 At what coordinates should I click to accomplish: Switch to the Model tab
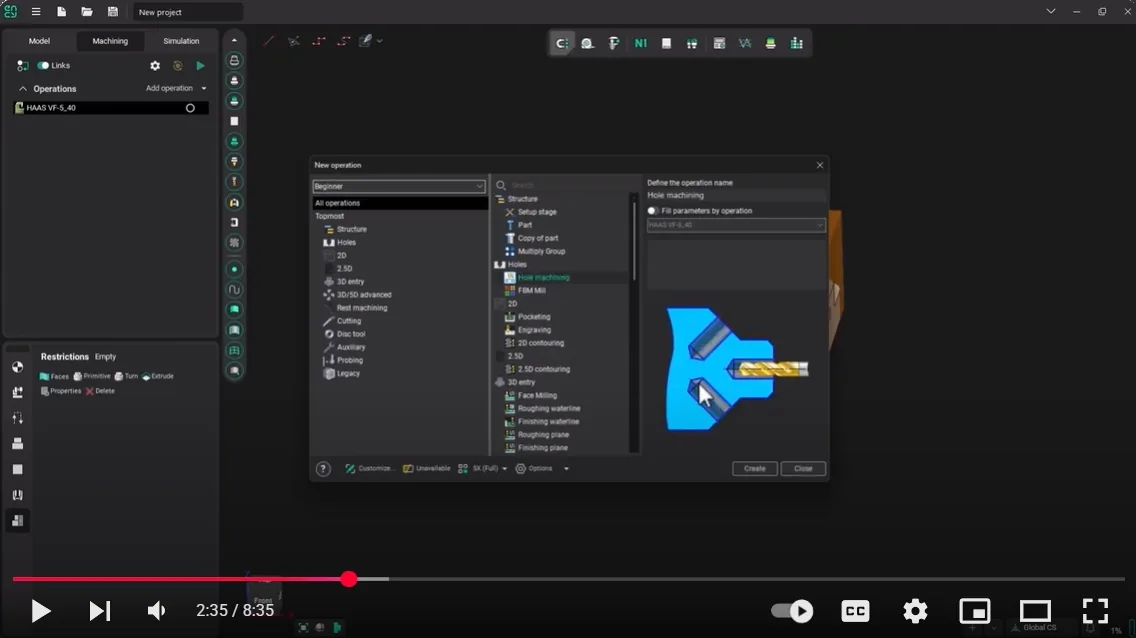click(39, 41)
